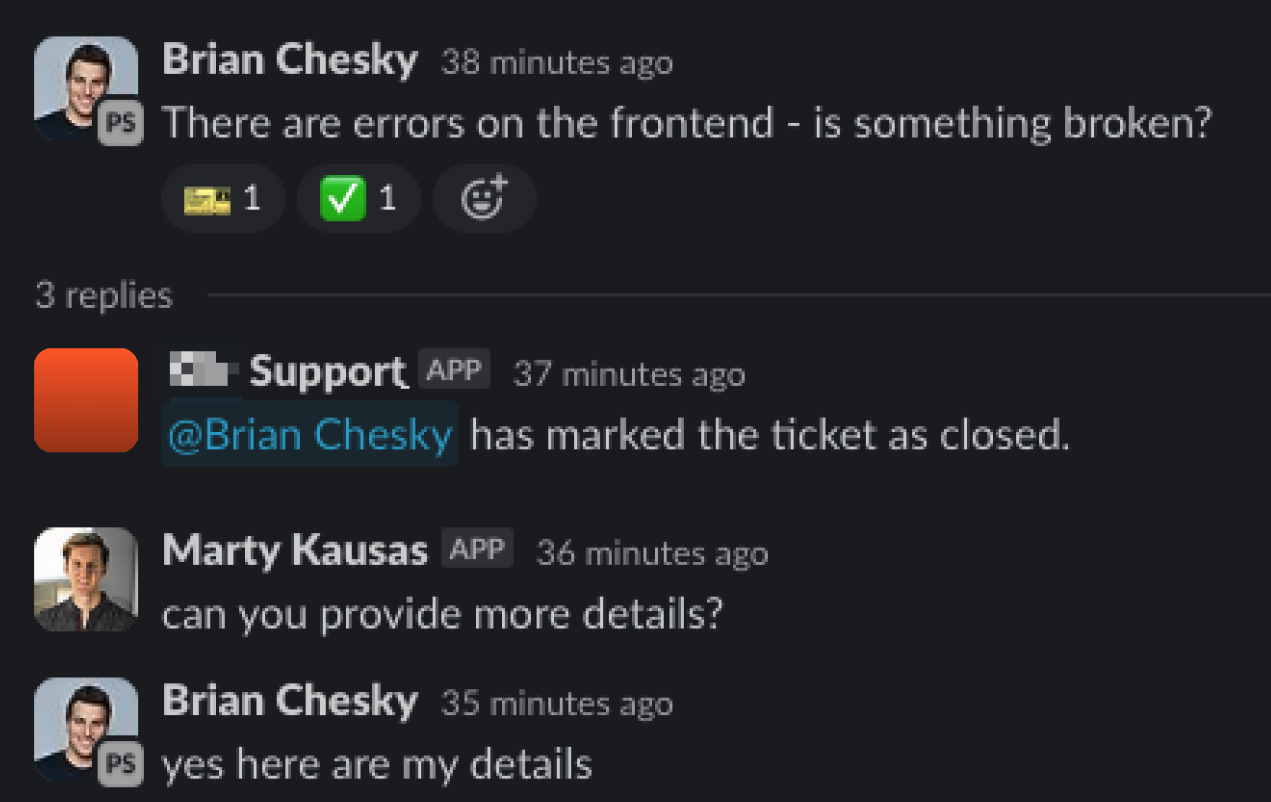Click Marty Kausas's profile photo
Viewport: 1271px width, 802px height.
point(86,579)
